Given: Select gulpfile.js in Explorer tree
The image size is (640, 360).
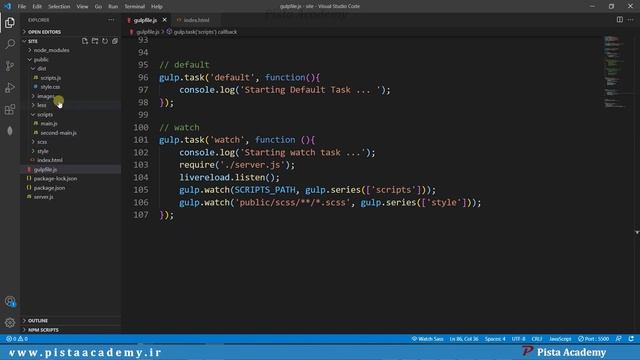Looking at the screenshot, I should point(71,169).
